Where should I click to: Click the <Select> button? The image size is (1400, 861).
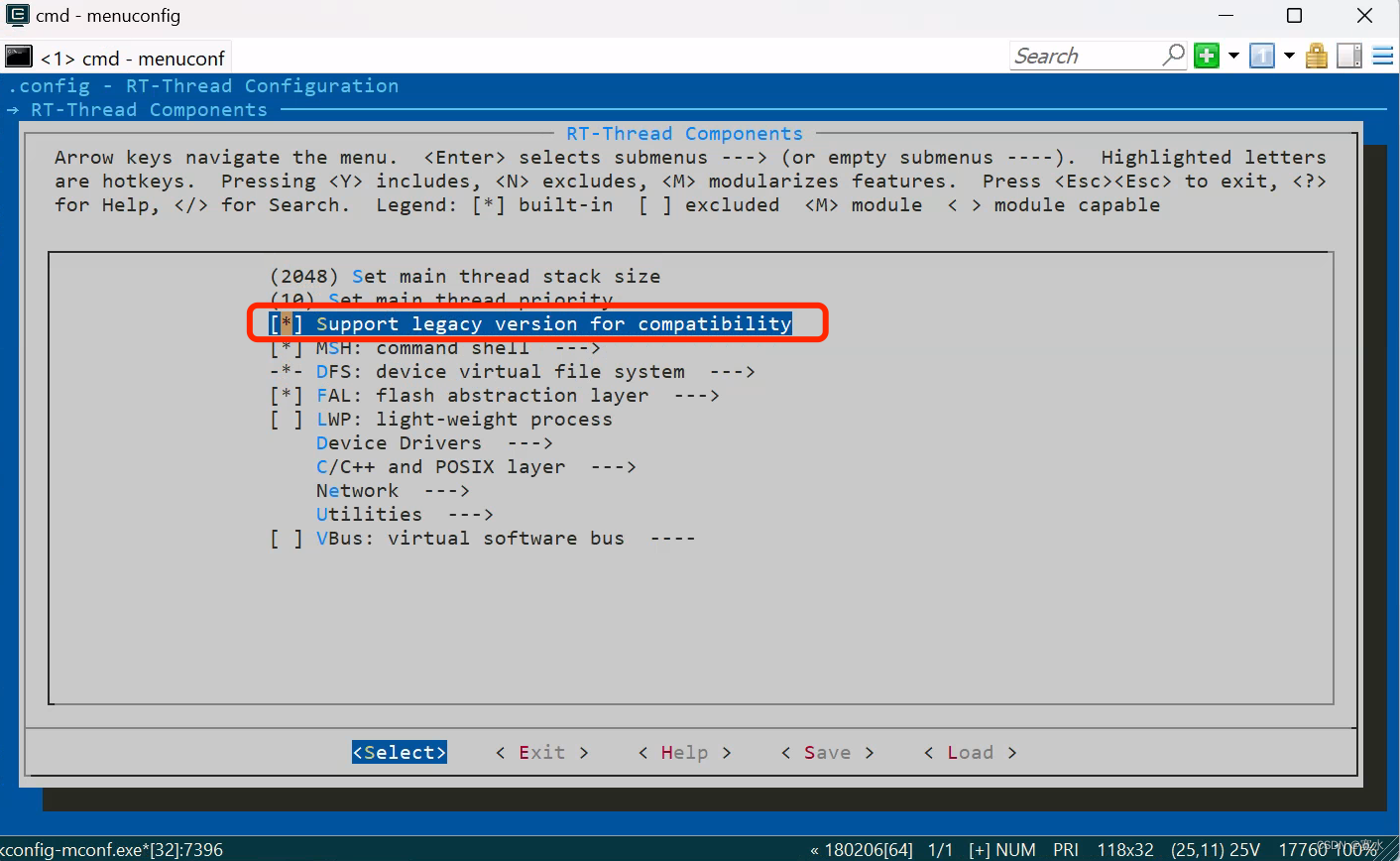point(399,752)
